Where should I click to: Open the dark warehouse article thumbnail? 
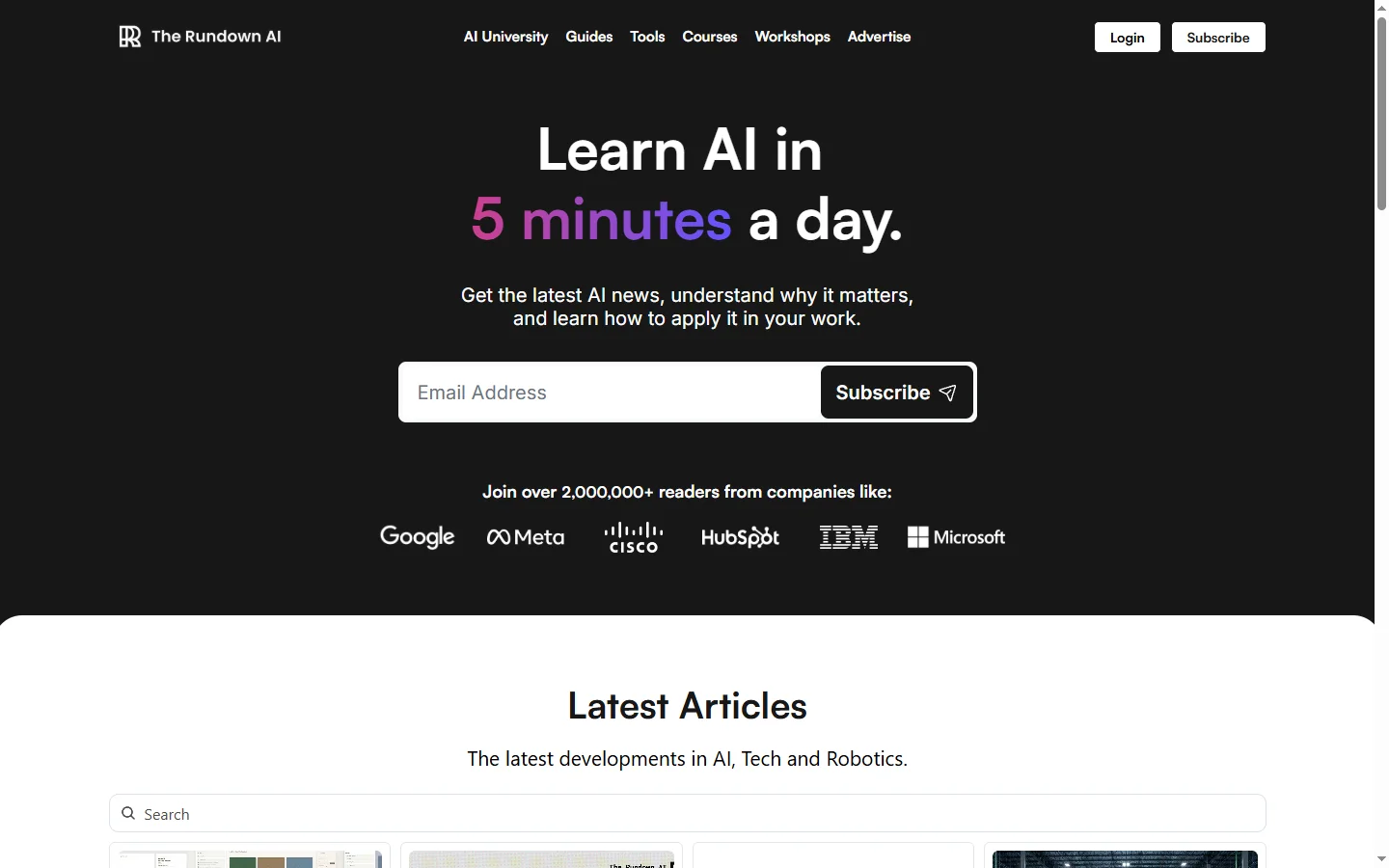[x=1125, y=856]
